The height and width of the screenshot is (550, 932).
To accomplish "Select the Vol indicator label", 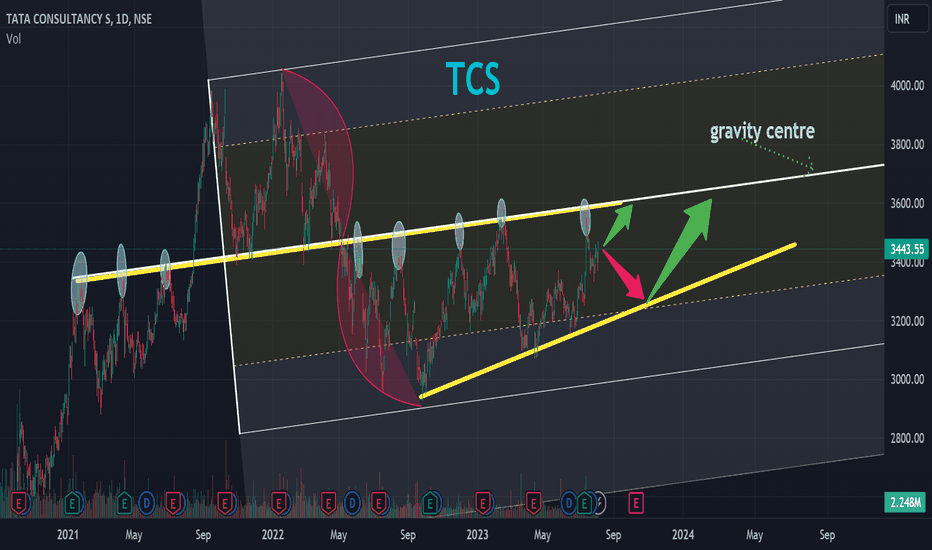I will 13,39.
